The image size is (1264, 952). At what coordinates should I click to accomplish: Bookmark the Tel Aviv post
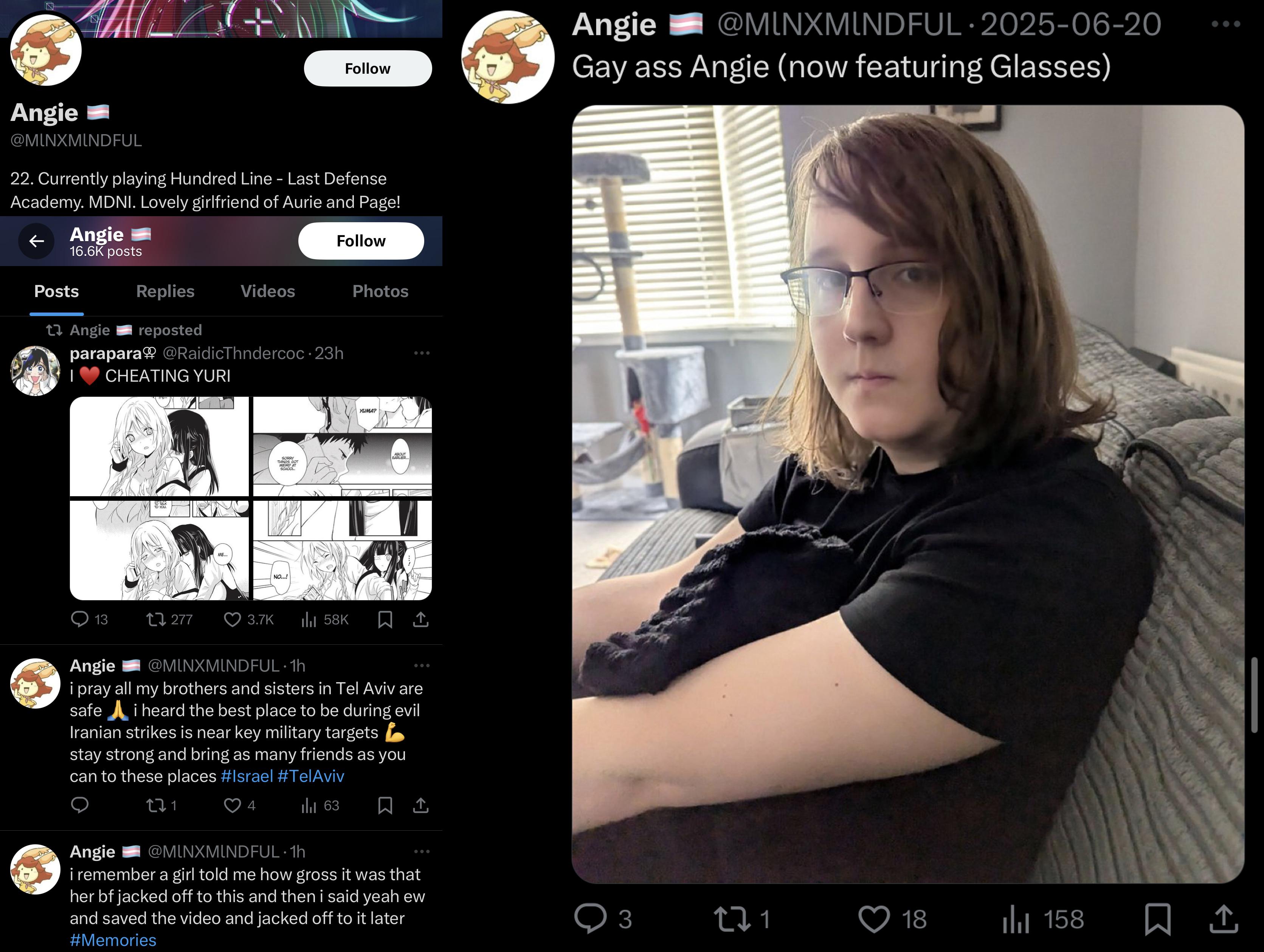point(385,805)
